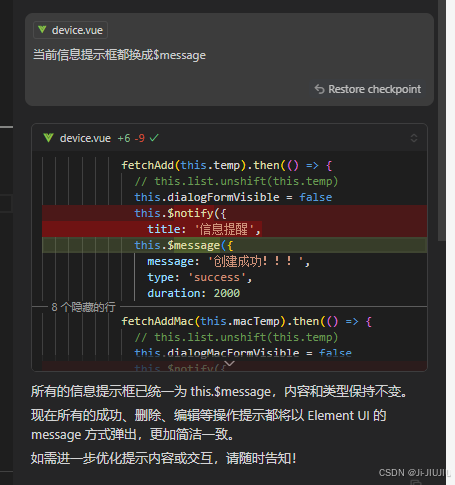Click the chat panel vertical scrollbar thumb
Screen dimensions: 455x485
(442, 120)
